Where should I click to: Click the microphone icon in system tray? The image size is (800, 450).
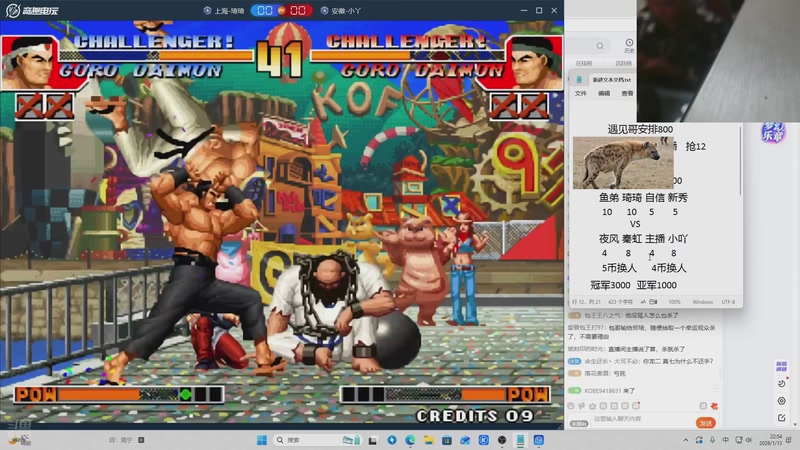[712, 440]
